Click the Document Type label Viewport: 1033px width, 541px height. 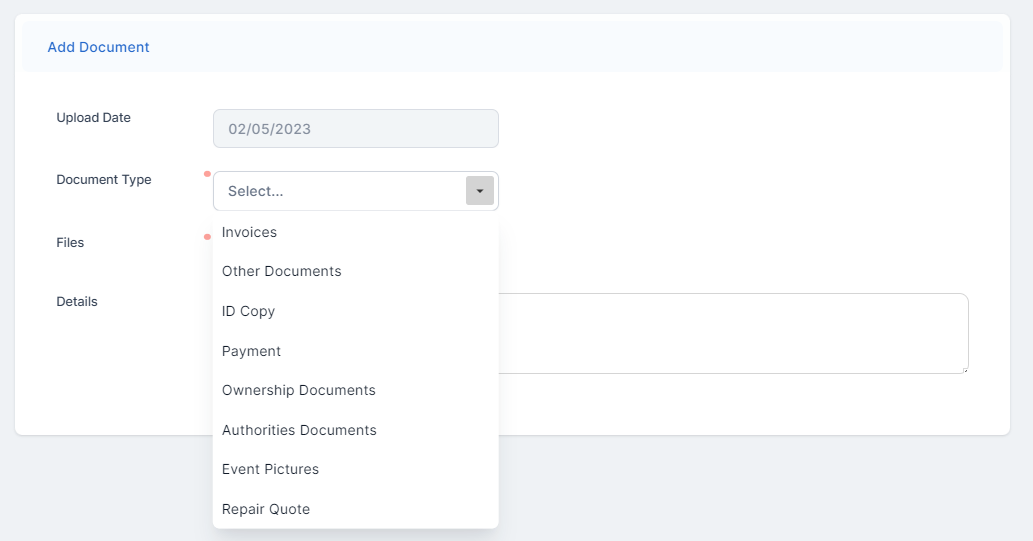[104, 179]
